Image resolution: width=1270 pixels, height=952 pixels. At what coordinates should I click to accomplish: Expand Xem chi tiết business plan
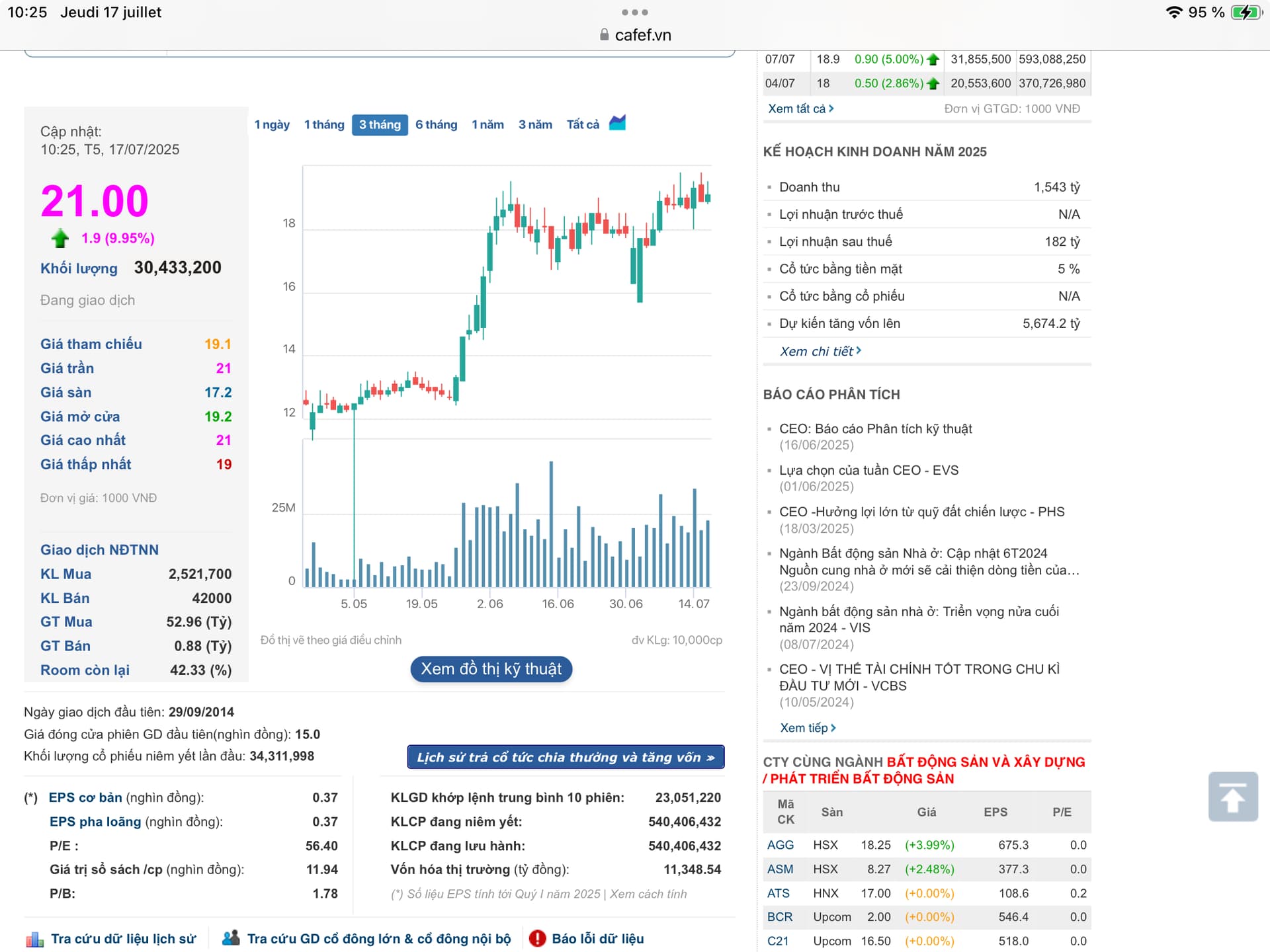point(820,351)
